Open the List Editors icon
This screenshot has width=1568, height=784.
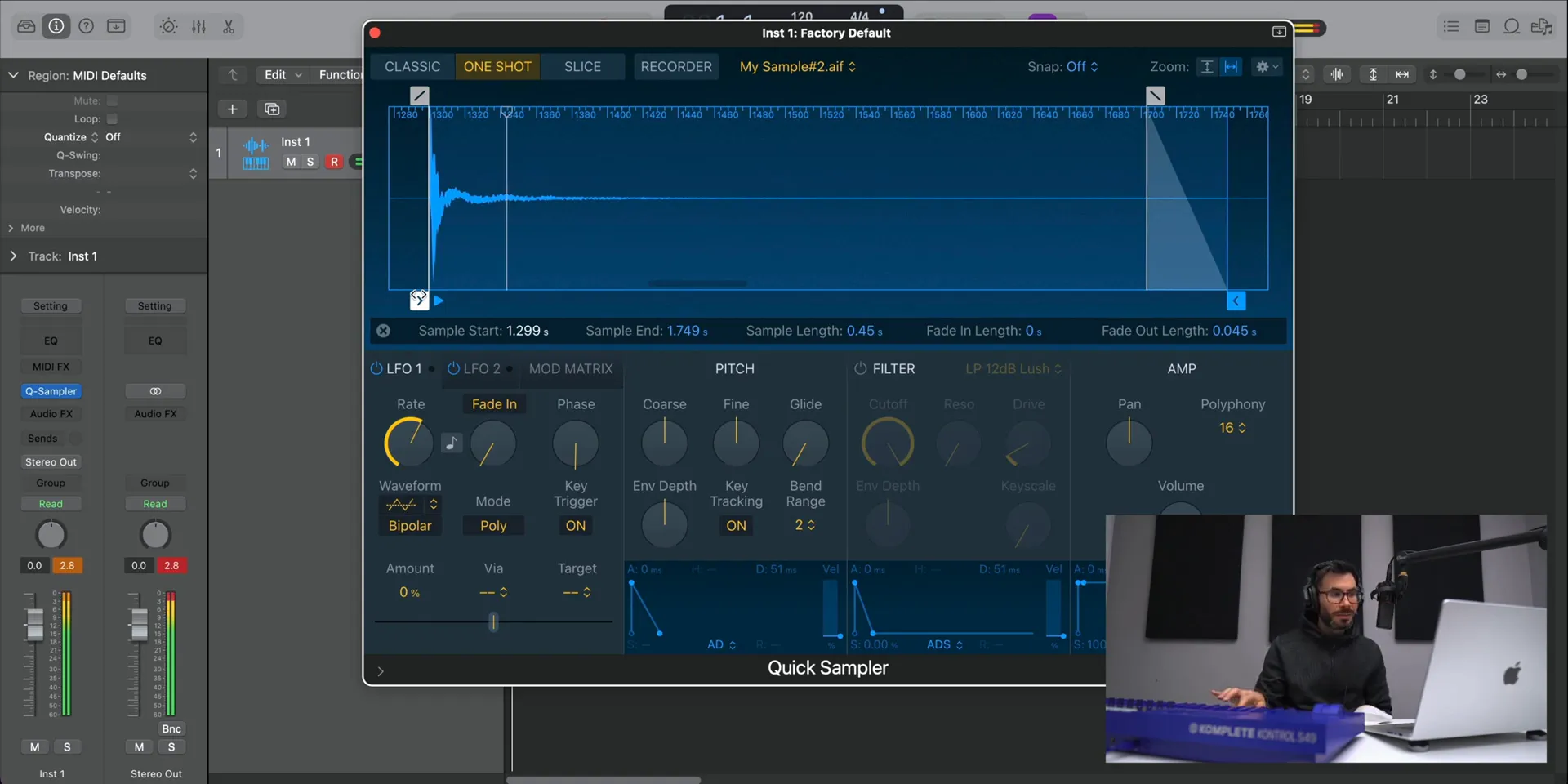tap(1451, 26)
